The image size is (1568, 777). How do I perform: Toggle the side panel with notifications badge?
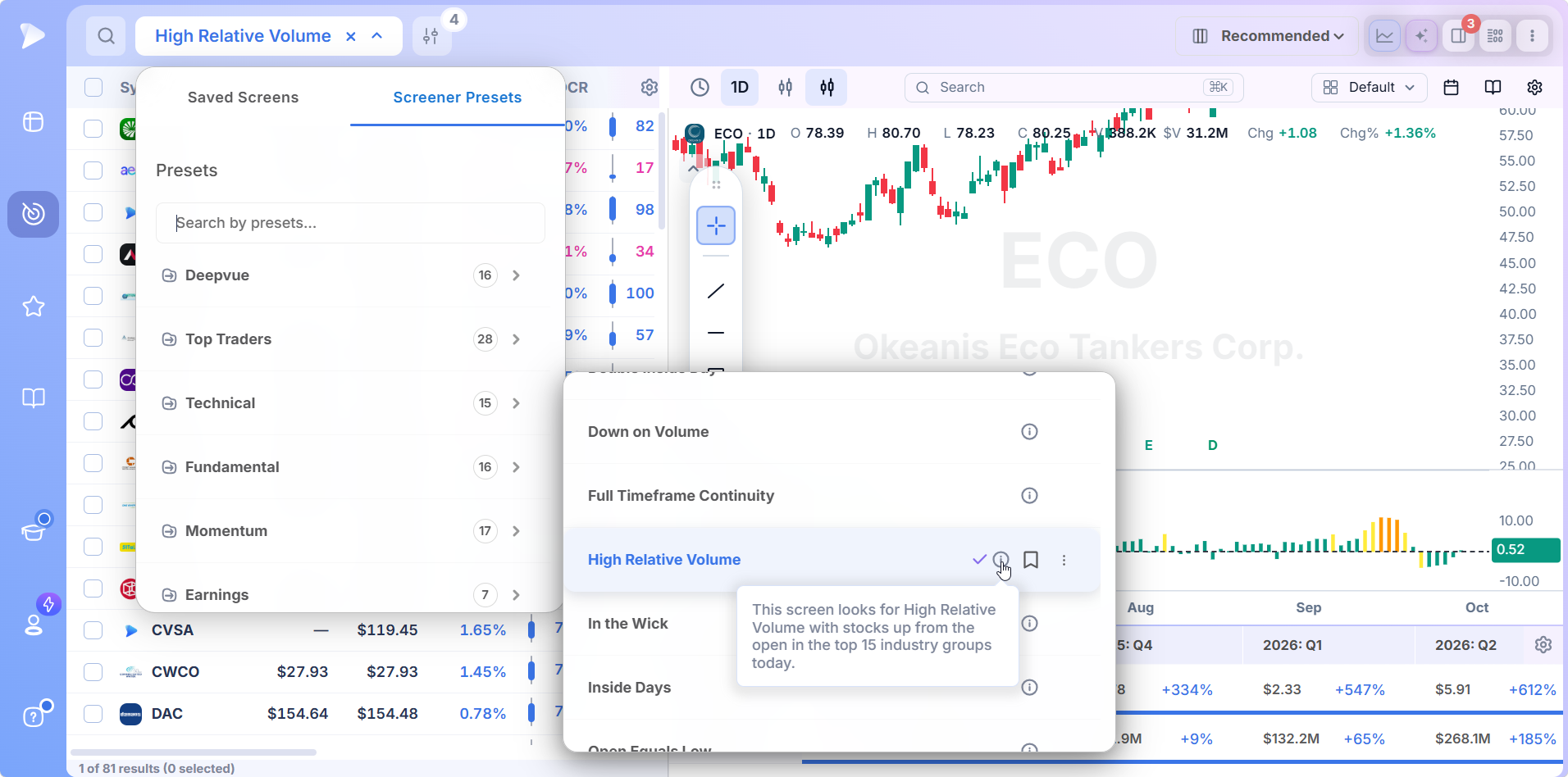(1459, 36)
